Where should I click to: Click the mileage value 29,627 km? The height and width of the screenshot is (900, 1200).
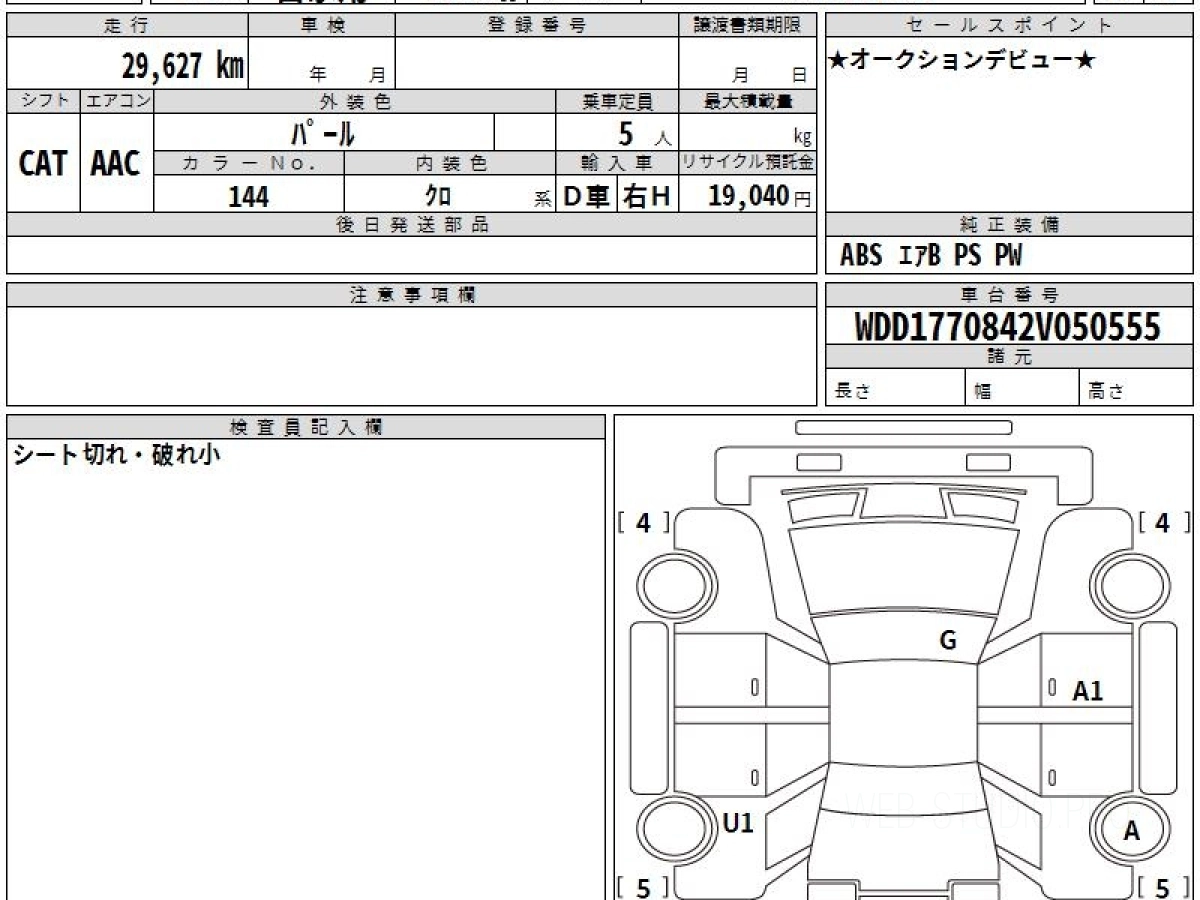183,67
